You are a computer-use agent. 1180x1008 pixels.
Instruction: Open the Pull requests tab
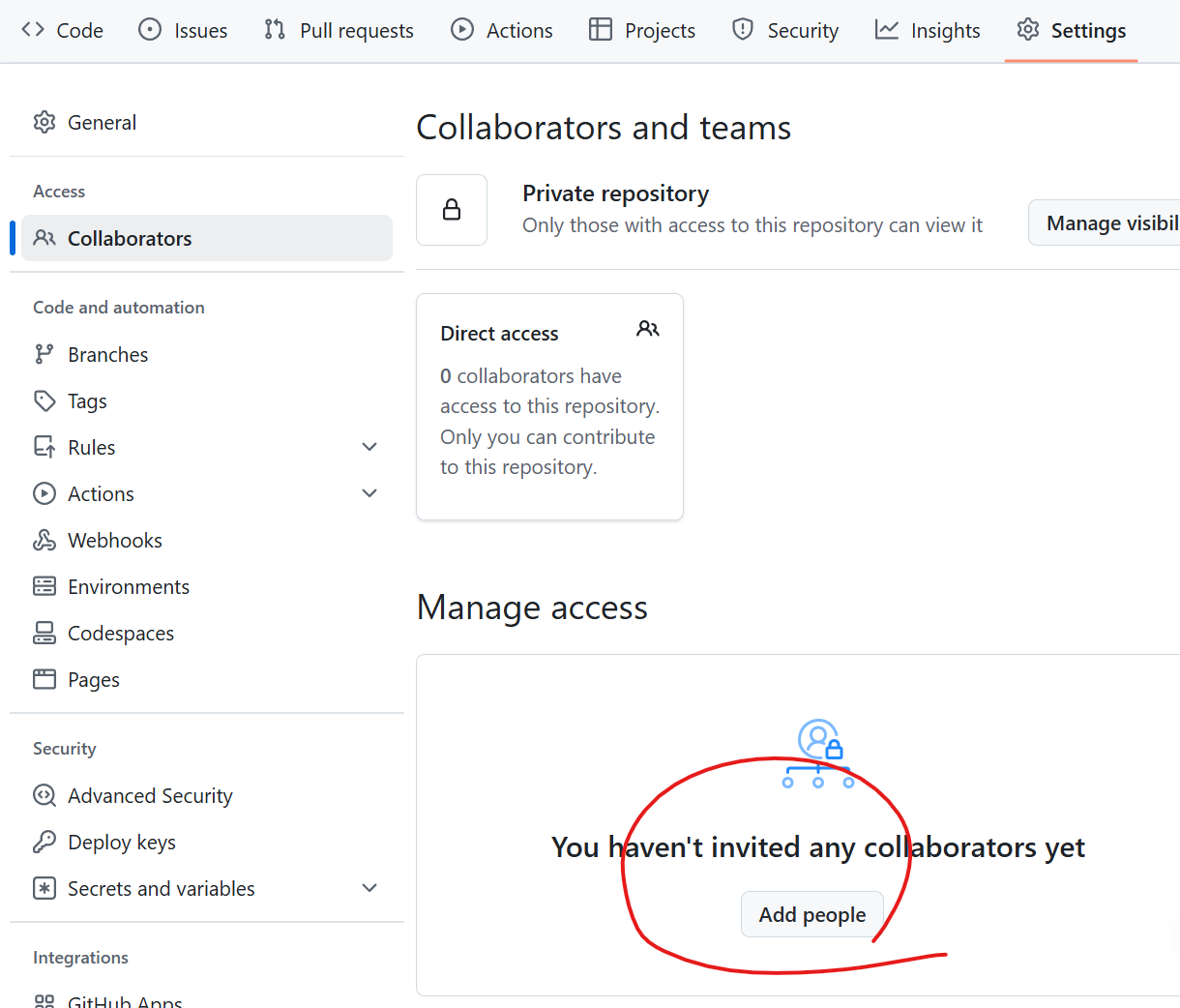coord(339,30)
